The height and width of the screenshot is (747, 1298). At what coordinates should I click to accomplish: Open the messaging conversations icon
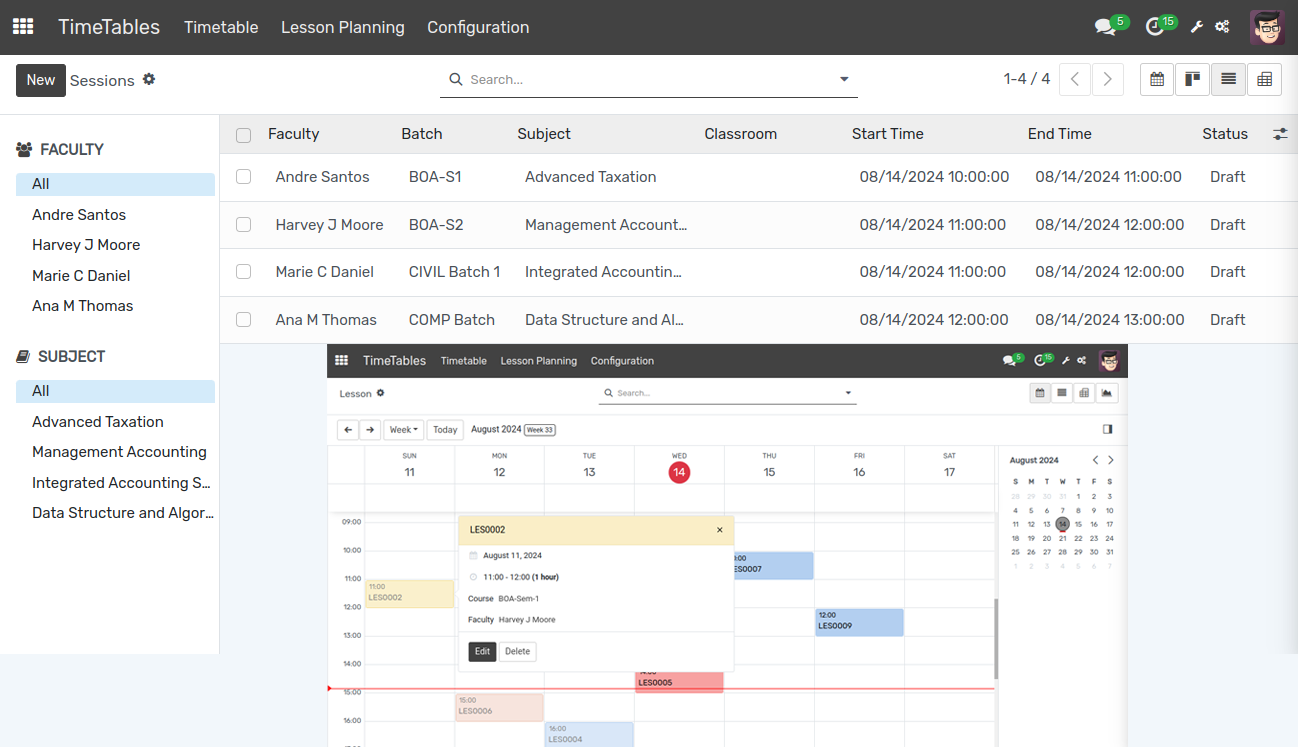pyautogui.click(x=1104, y=27)
